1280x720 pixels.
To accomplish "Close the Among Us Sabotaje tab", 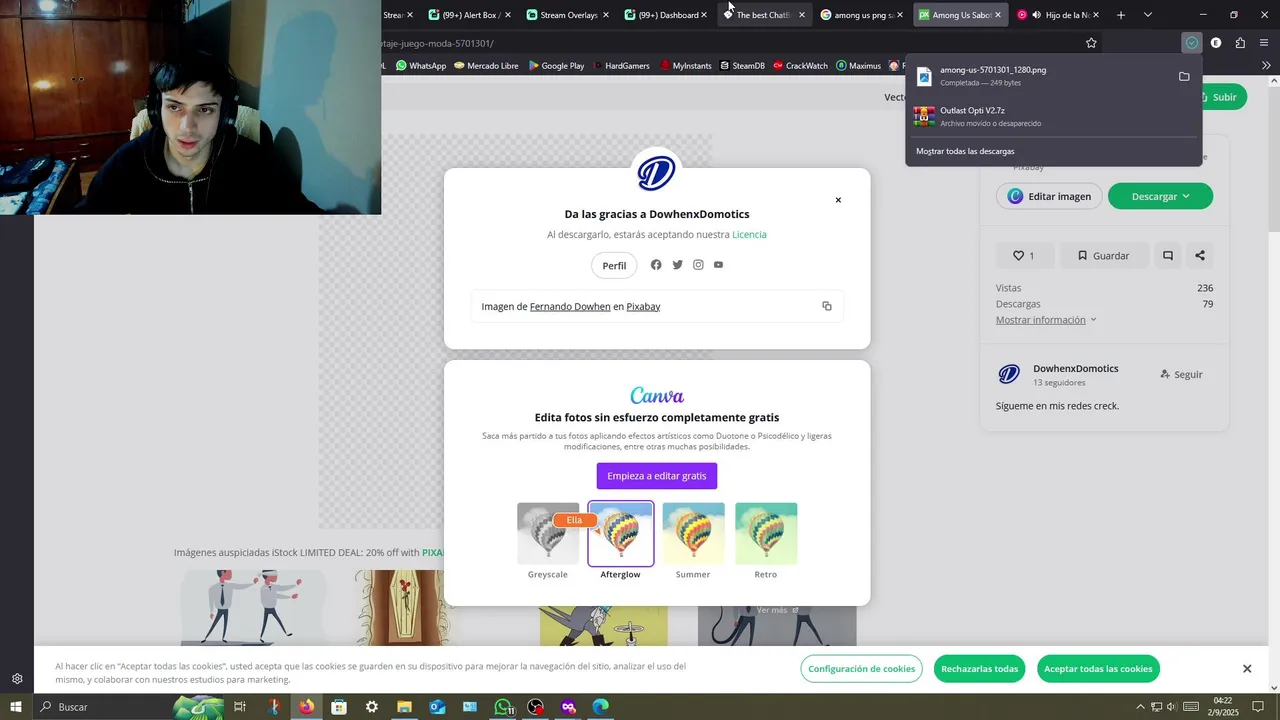I will 997,15.
